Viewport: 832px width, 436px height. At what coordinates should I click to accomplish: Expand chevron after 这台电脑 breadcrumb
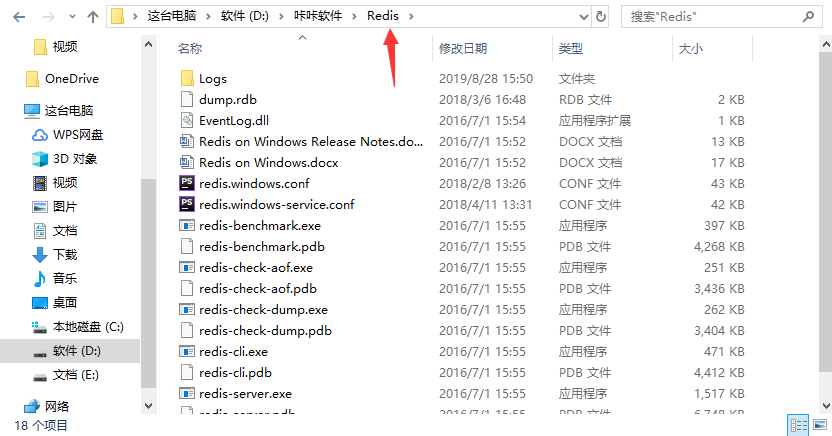click(209, 16)
